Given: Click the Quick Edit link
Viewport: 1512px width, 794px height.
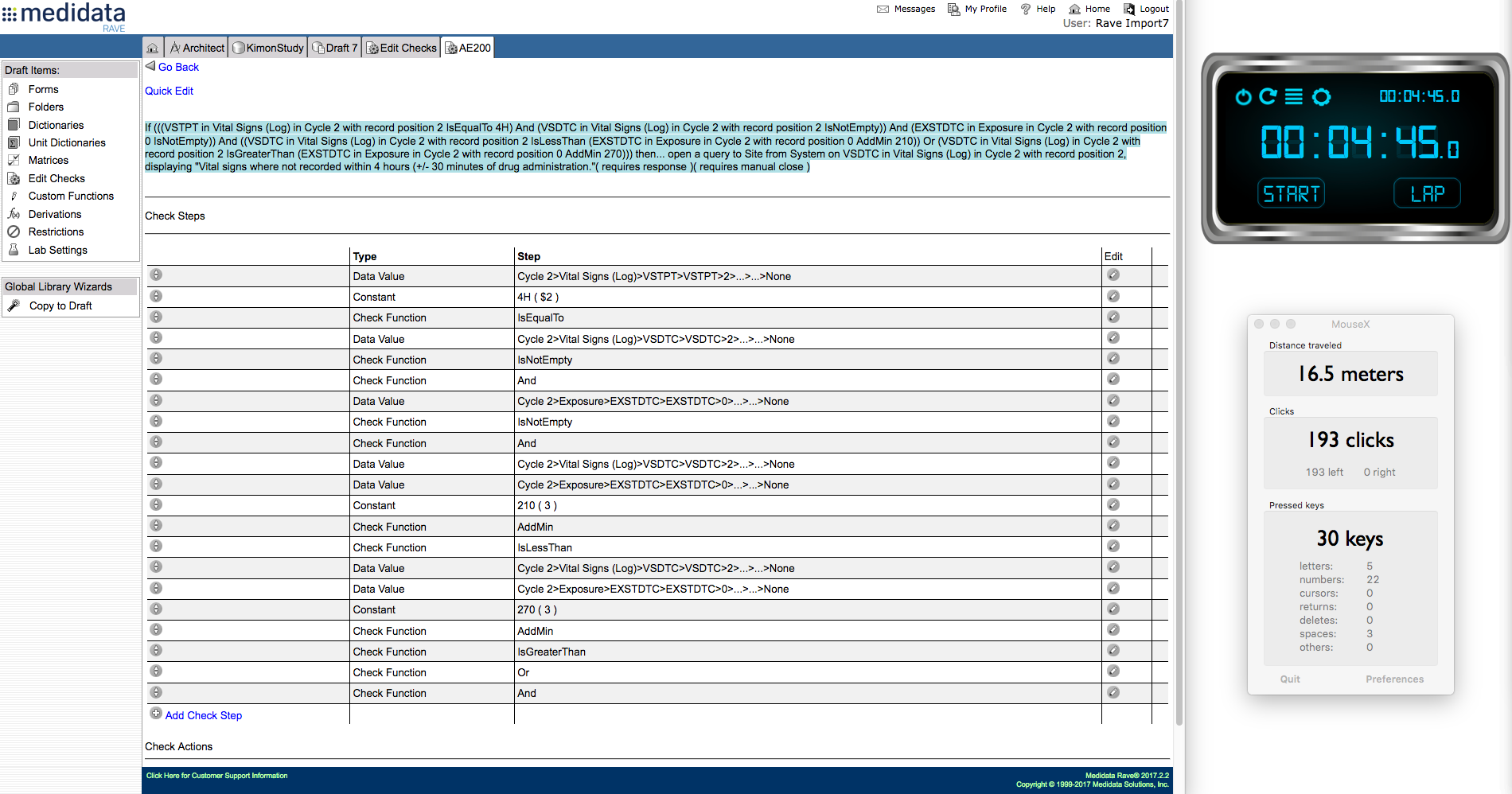Looking at the screenshot, I should click(169, 91).
